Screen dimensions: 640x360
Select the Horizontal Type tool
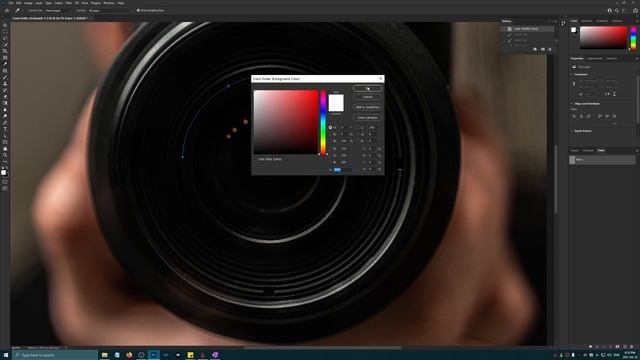[x=5, y=129]
